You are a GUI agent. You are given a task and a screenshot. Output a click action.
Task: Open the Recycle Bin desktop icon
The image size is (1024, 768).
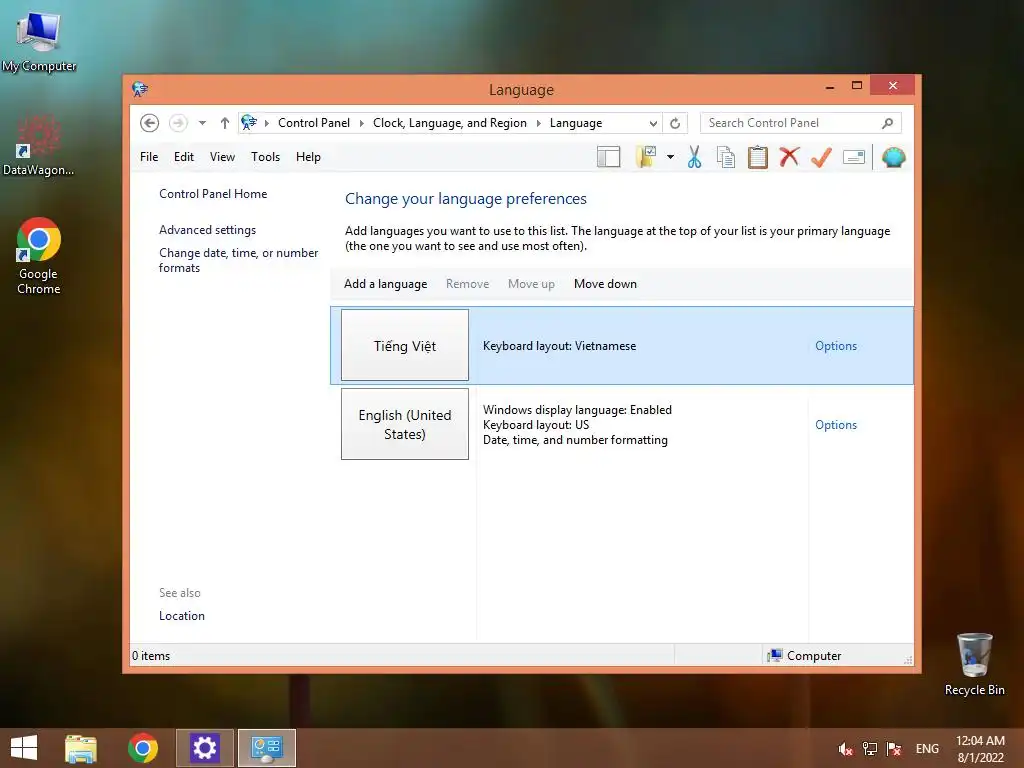(x=974, y=664)
